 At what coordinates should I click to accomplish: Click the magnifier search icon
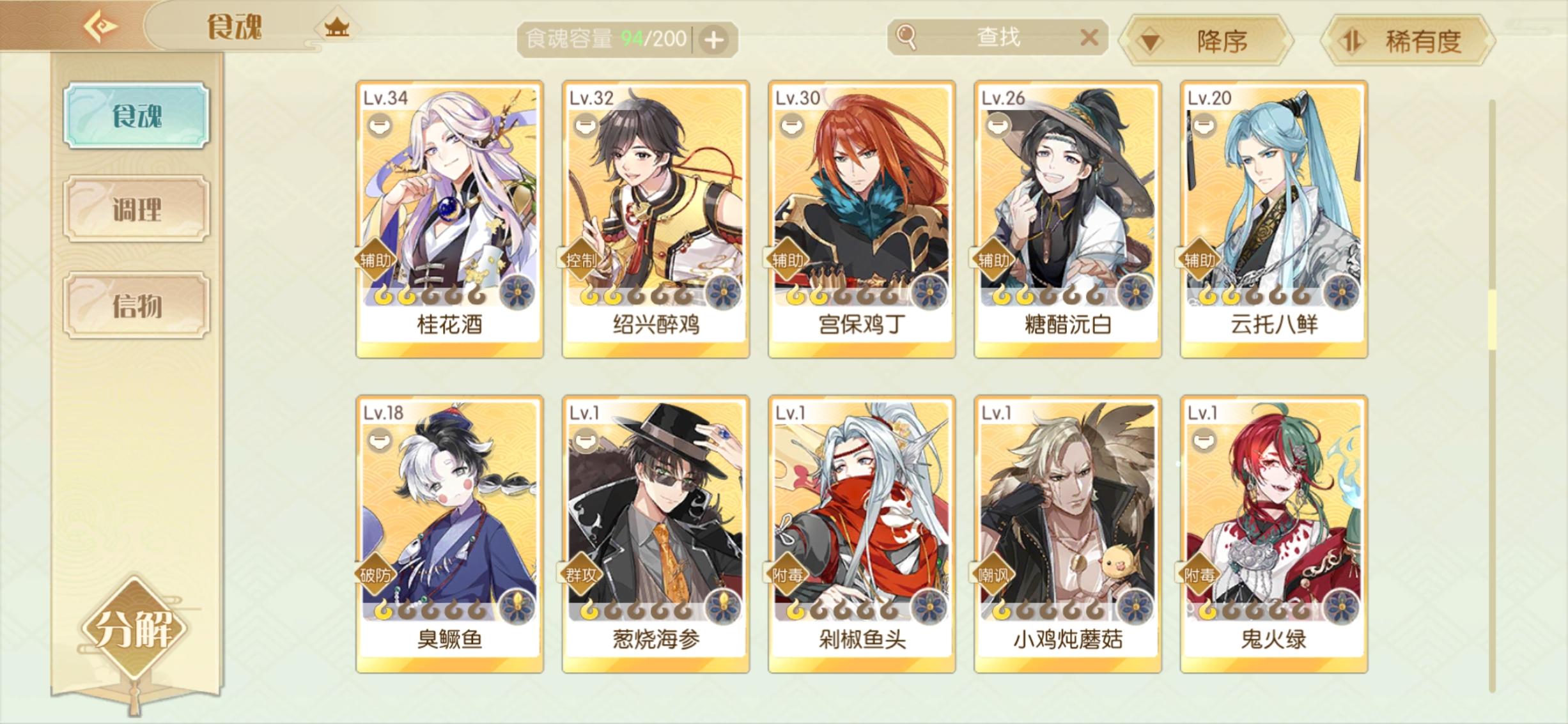coord(906,37)
